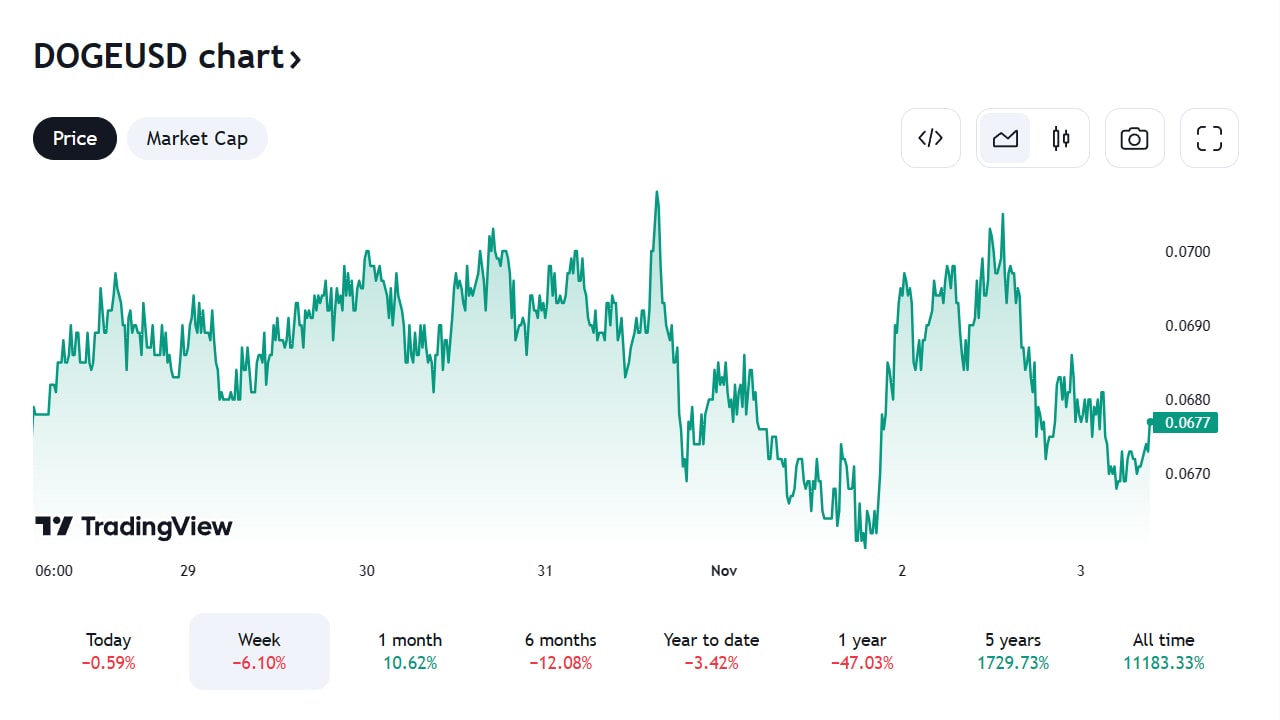The image size is (1280, 720).
Task: Select the All time range
Action: (1163, 651)
